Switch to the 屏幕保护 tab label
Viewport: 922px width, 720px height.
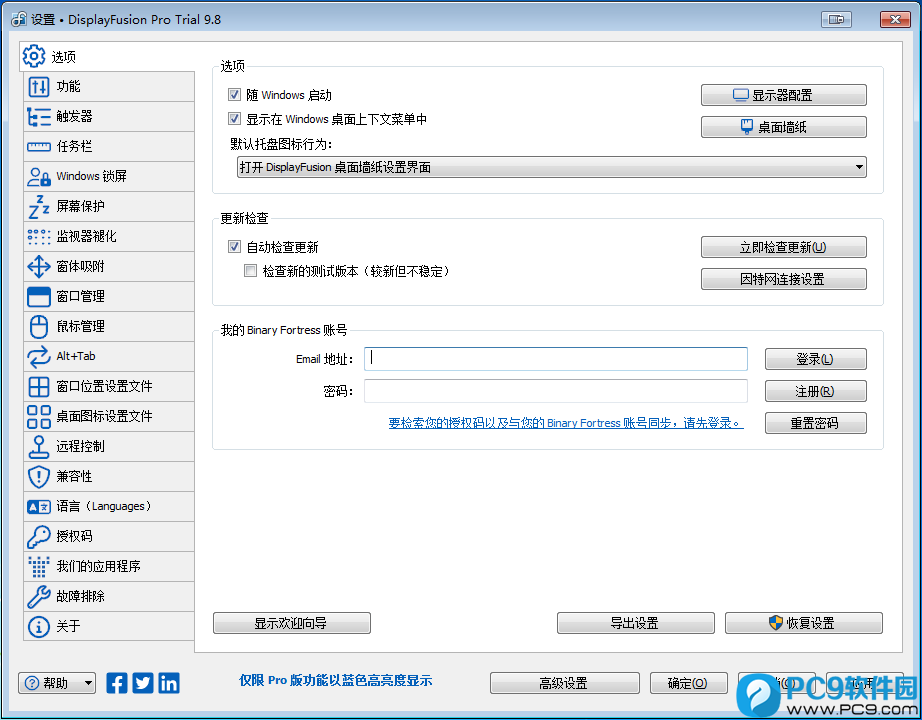point(80,206)
